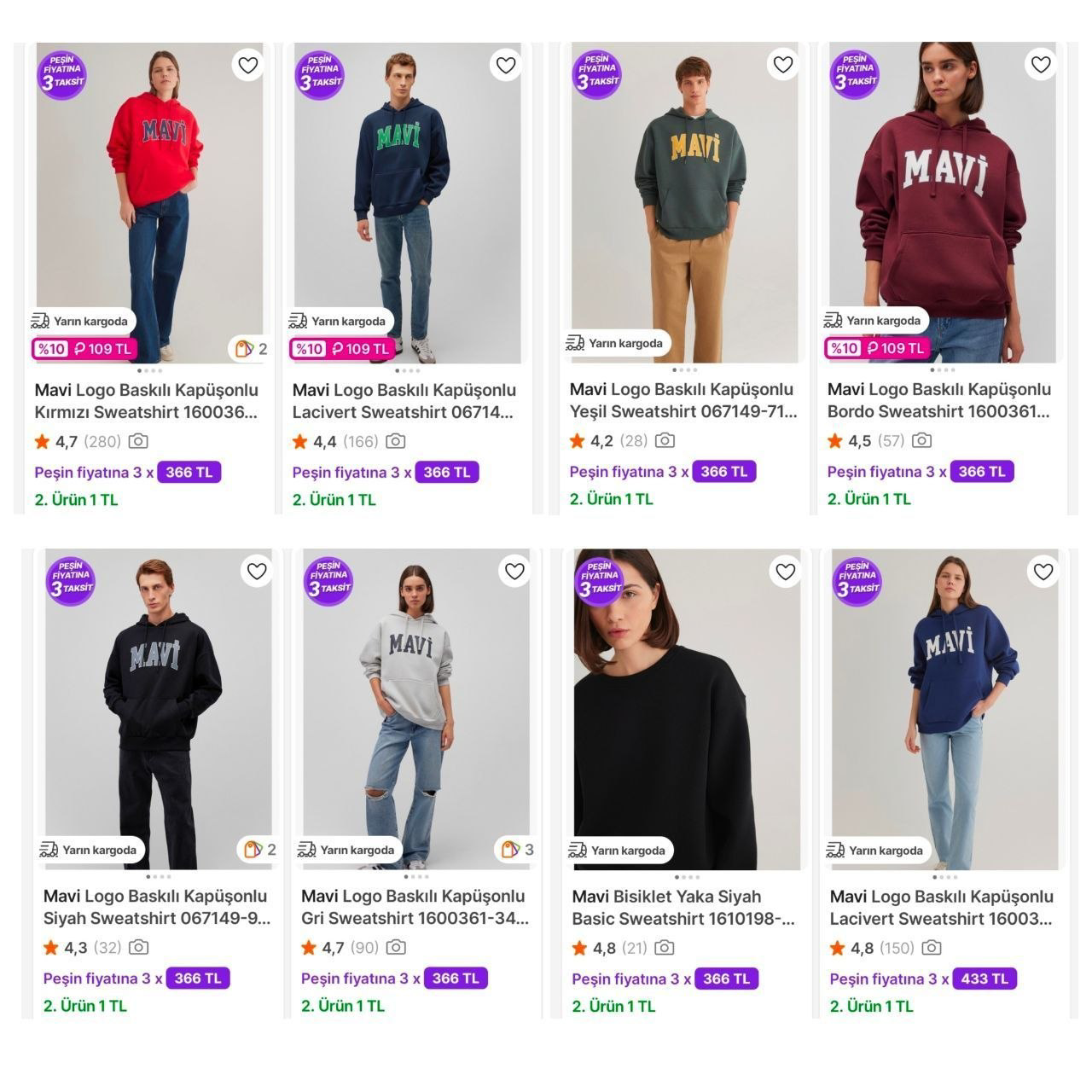Open the Mavi Logo Baskılı Kapüşonlu Yeşil Sweatshirt link

(682, 400)
